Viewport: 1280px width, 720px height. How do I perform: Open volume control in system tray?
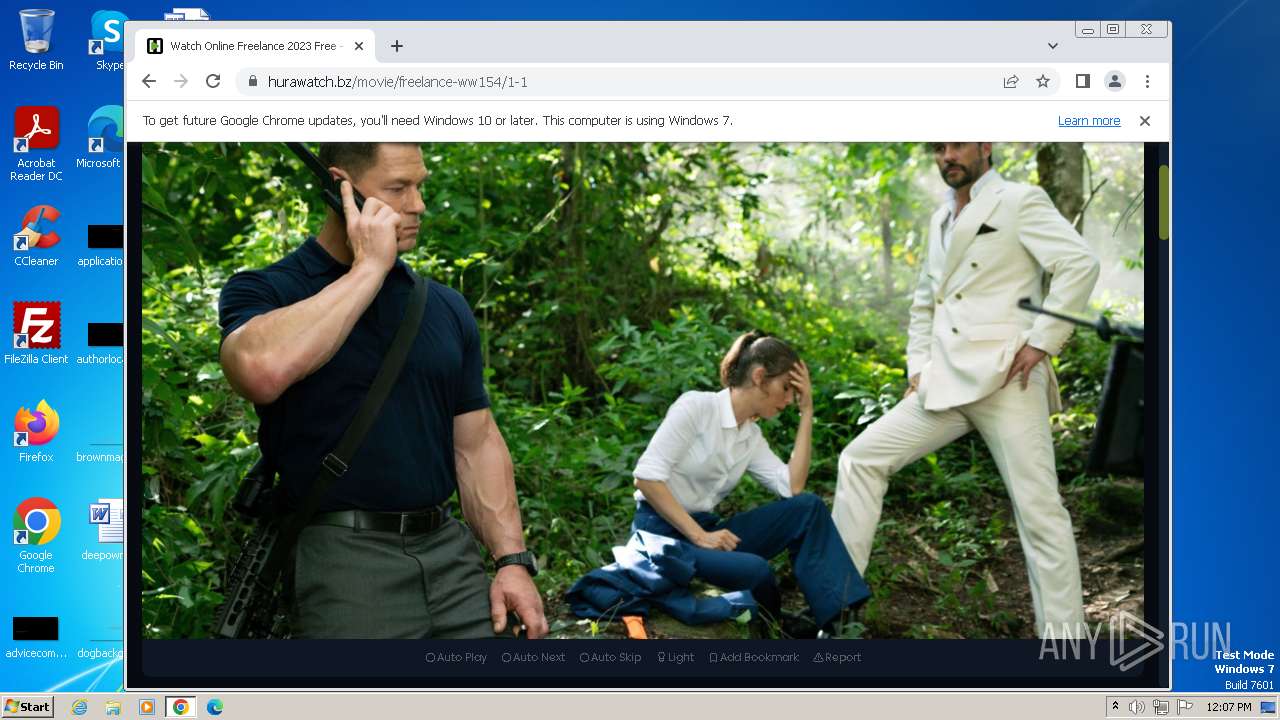tap(1137, 707)
